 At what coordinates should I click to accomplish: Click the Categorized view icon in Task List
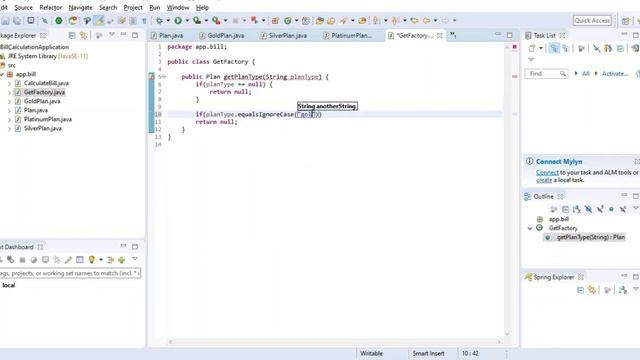click(554, 48)
